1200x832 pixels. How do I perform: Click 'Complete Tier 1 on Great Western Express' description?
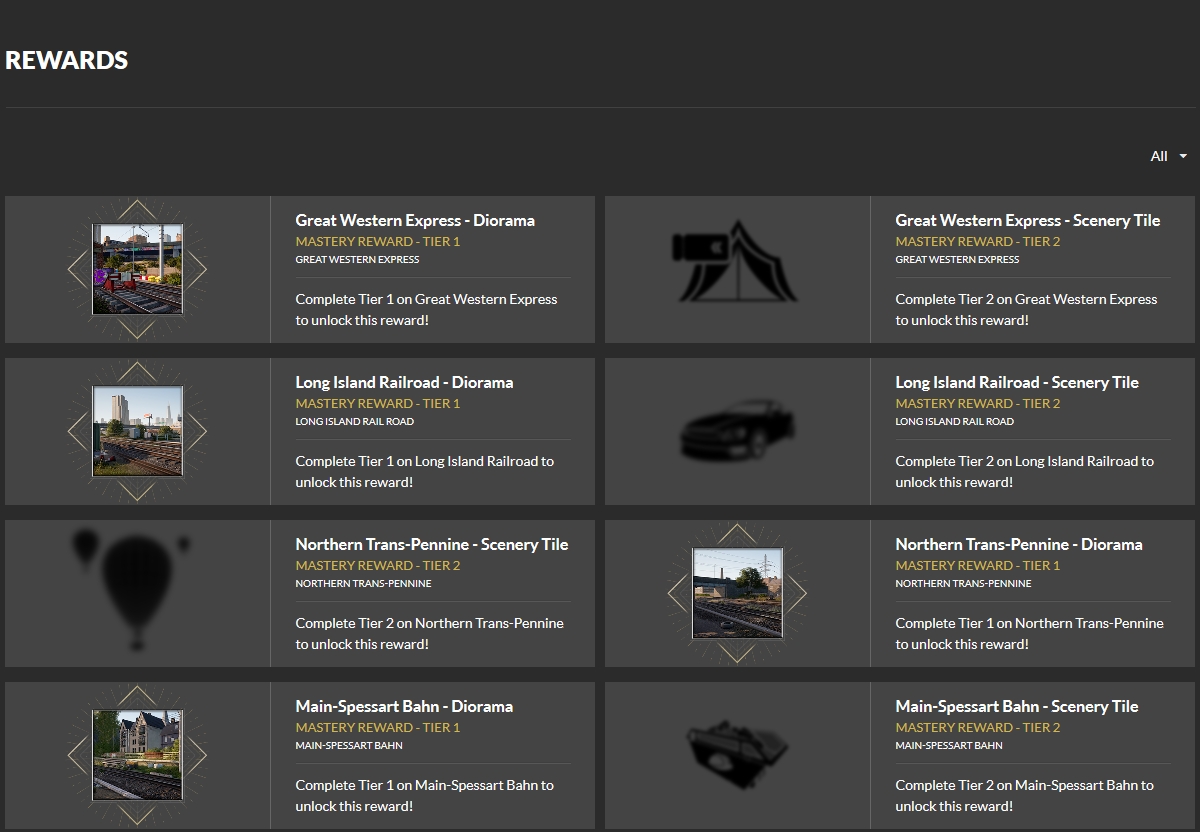click(x=426, y=309)
